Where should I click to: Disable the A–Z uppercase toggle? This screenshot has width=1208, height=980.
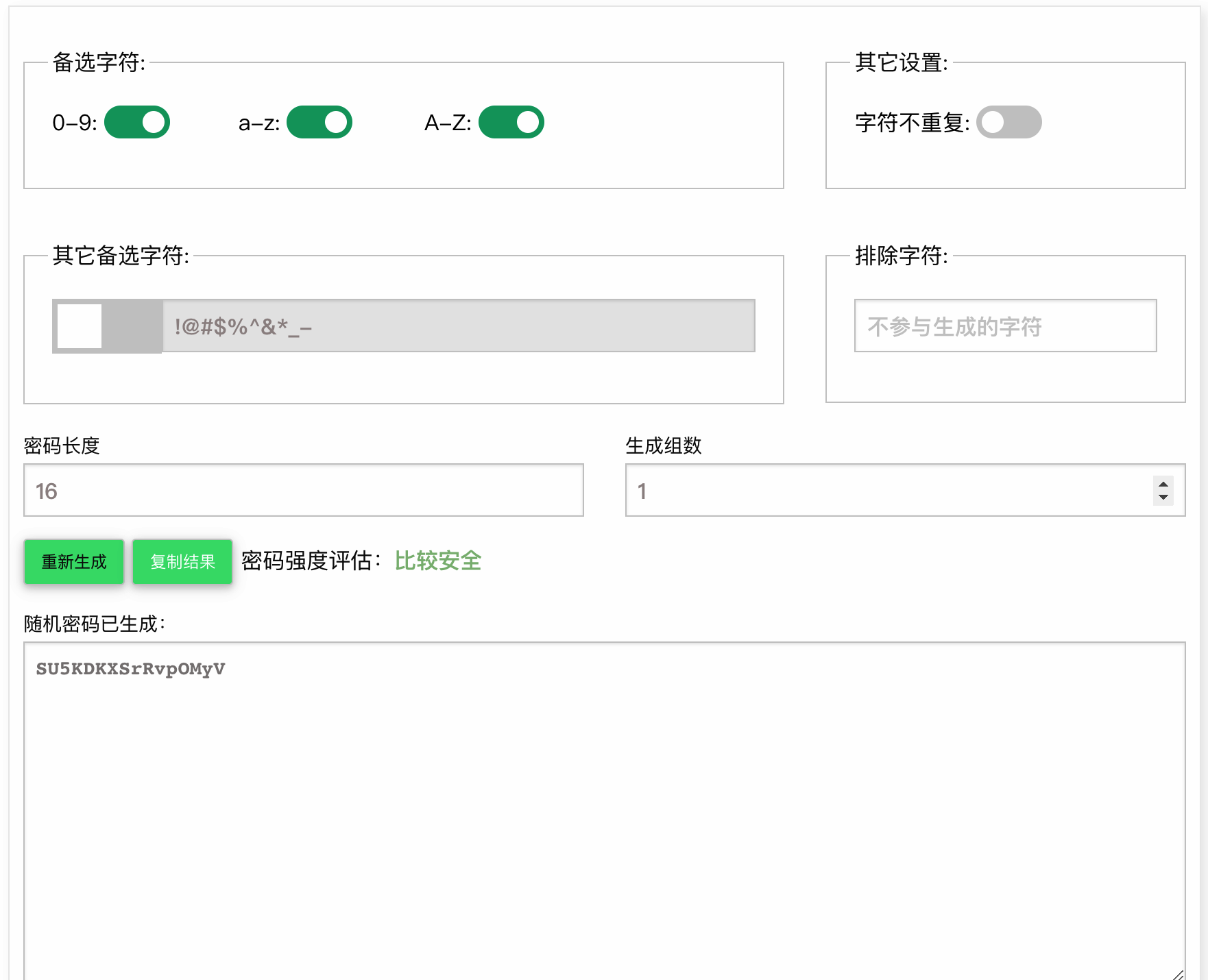pos(511,122)
